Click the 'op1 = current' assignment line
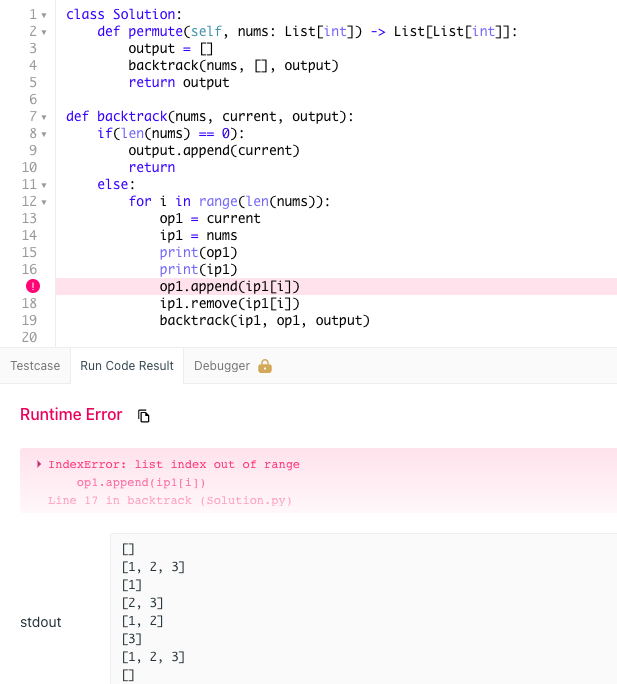Screen dimensions: 617x684 [x=210, y=219]
